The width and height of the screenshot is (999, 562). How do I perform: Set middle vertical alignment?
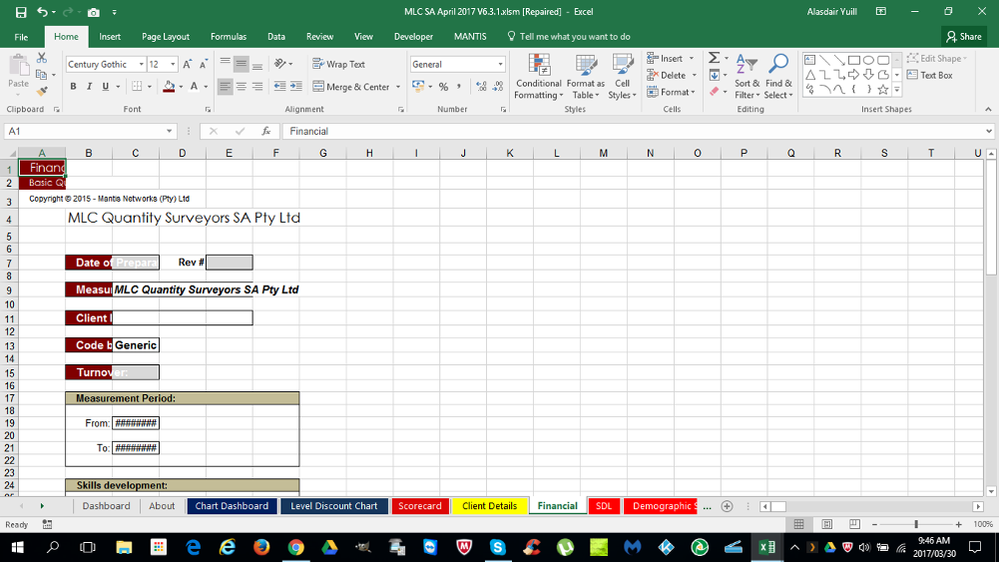241,64
